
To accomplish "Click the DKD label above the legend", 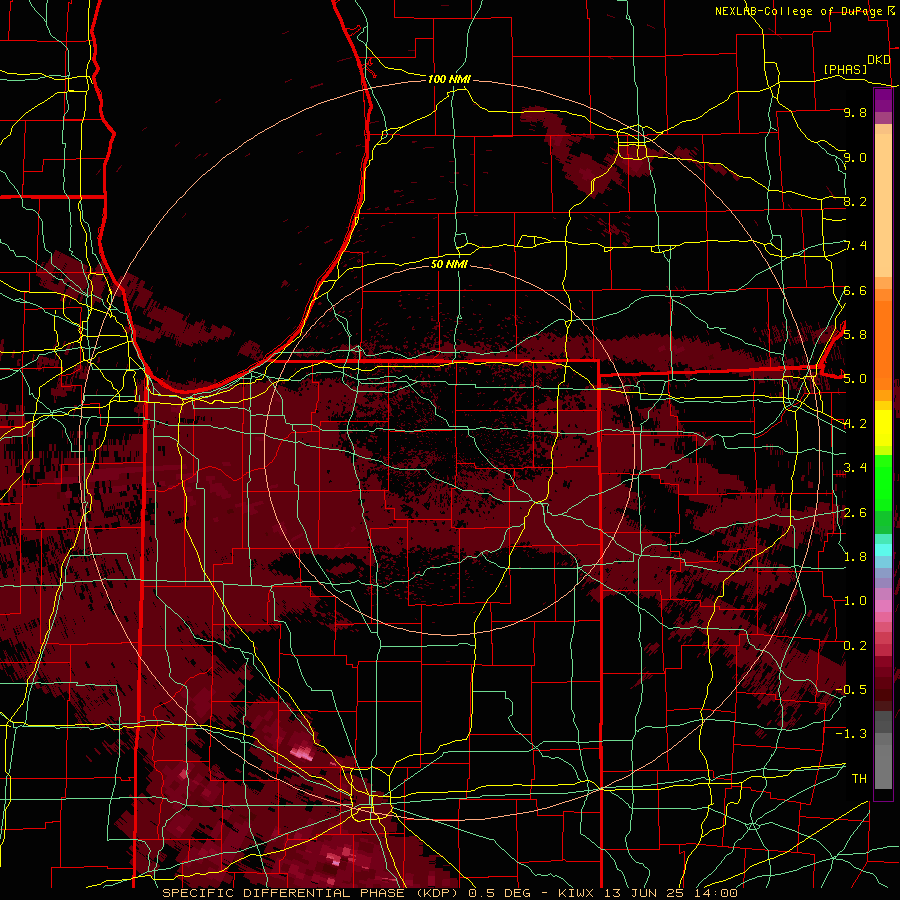I will click(x=879, y=60).
